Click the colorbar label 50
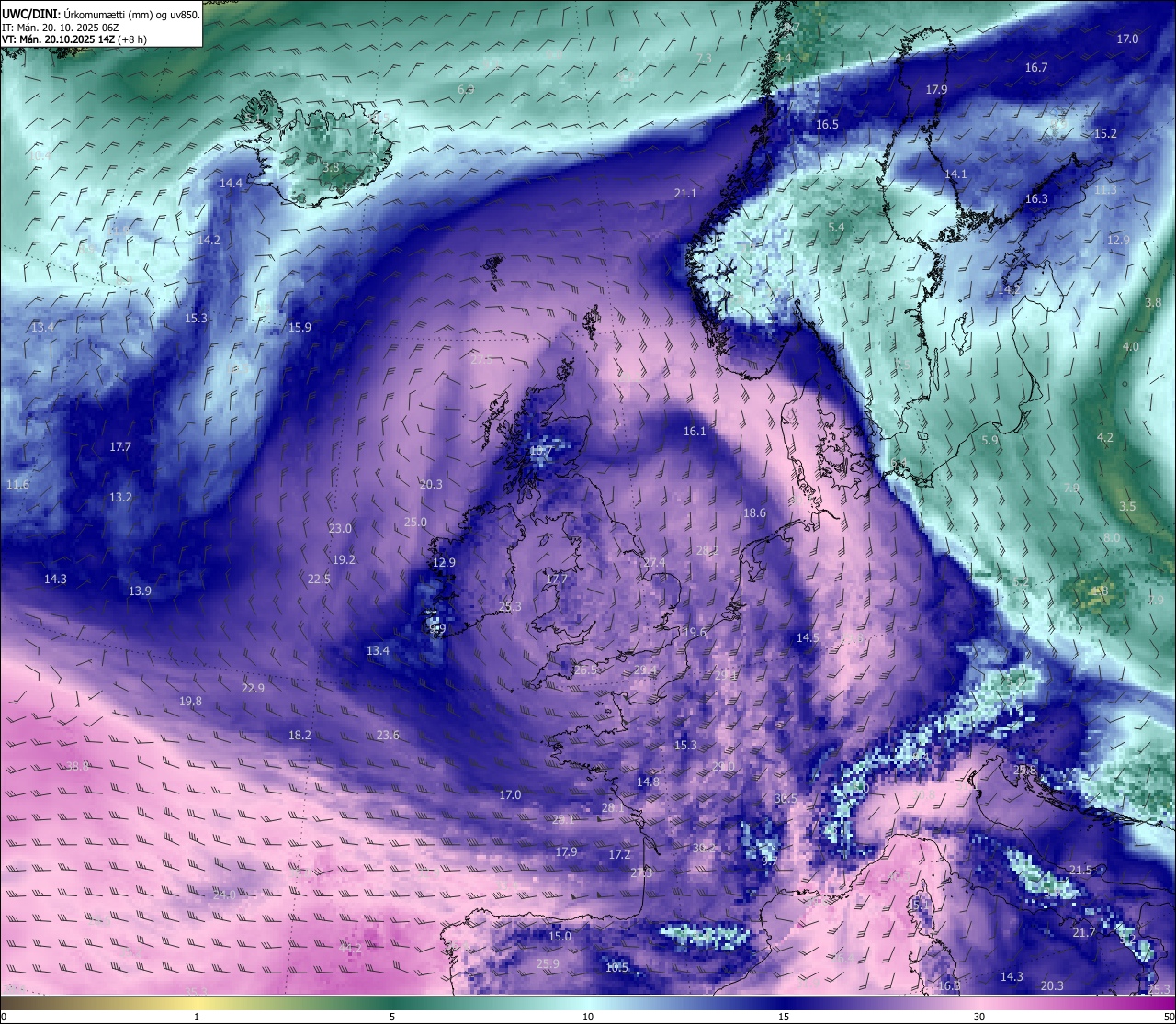Image resolution: width=1176 pixels, height=1024 pixels. point(1168,1017)
